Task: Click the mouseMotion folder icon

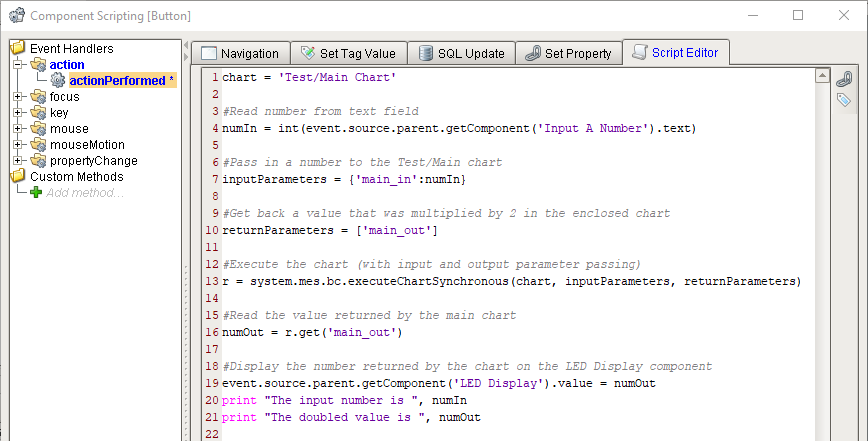Action: pos(38,145)
